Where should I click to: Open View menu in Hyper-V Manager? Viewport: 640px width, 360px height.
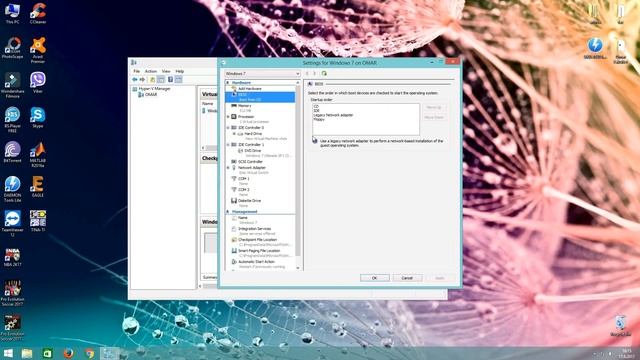pyautogui.click(x=166, y=71)
